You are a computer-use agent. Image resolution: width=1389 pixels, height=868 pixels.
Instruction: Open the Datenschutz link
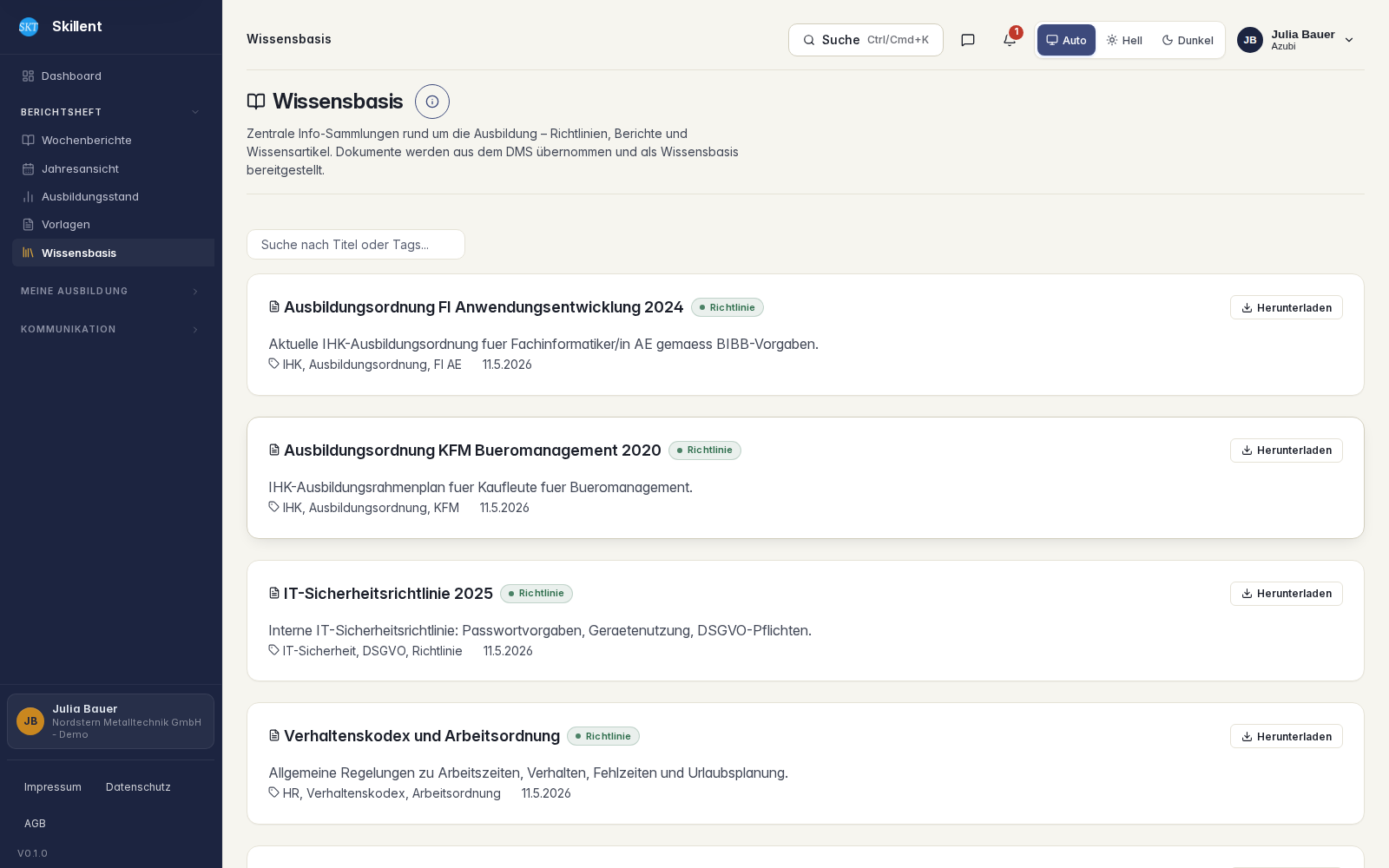[x=138, y=787]
